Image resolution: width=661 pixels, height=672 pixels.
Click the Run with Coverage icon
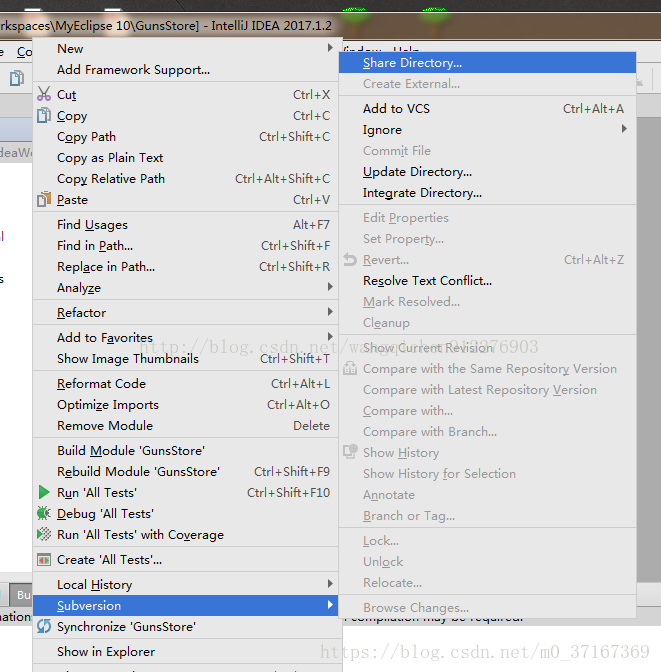[44, 534]
